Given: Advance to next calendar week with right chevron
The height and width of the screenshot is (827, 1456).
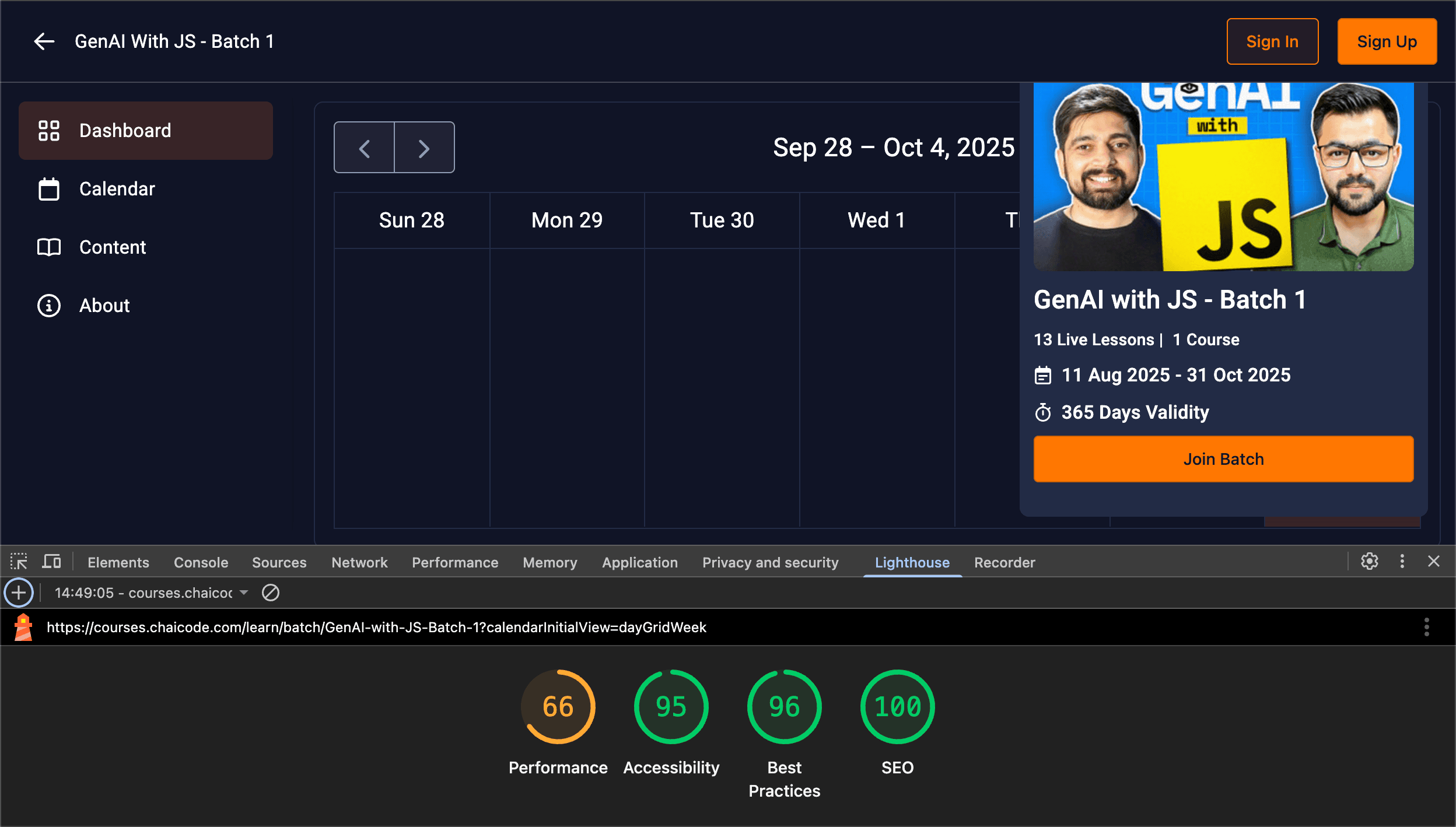Looking at the screenshot, I should 424,148.
